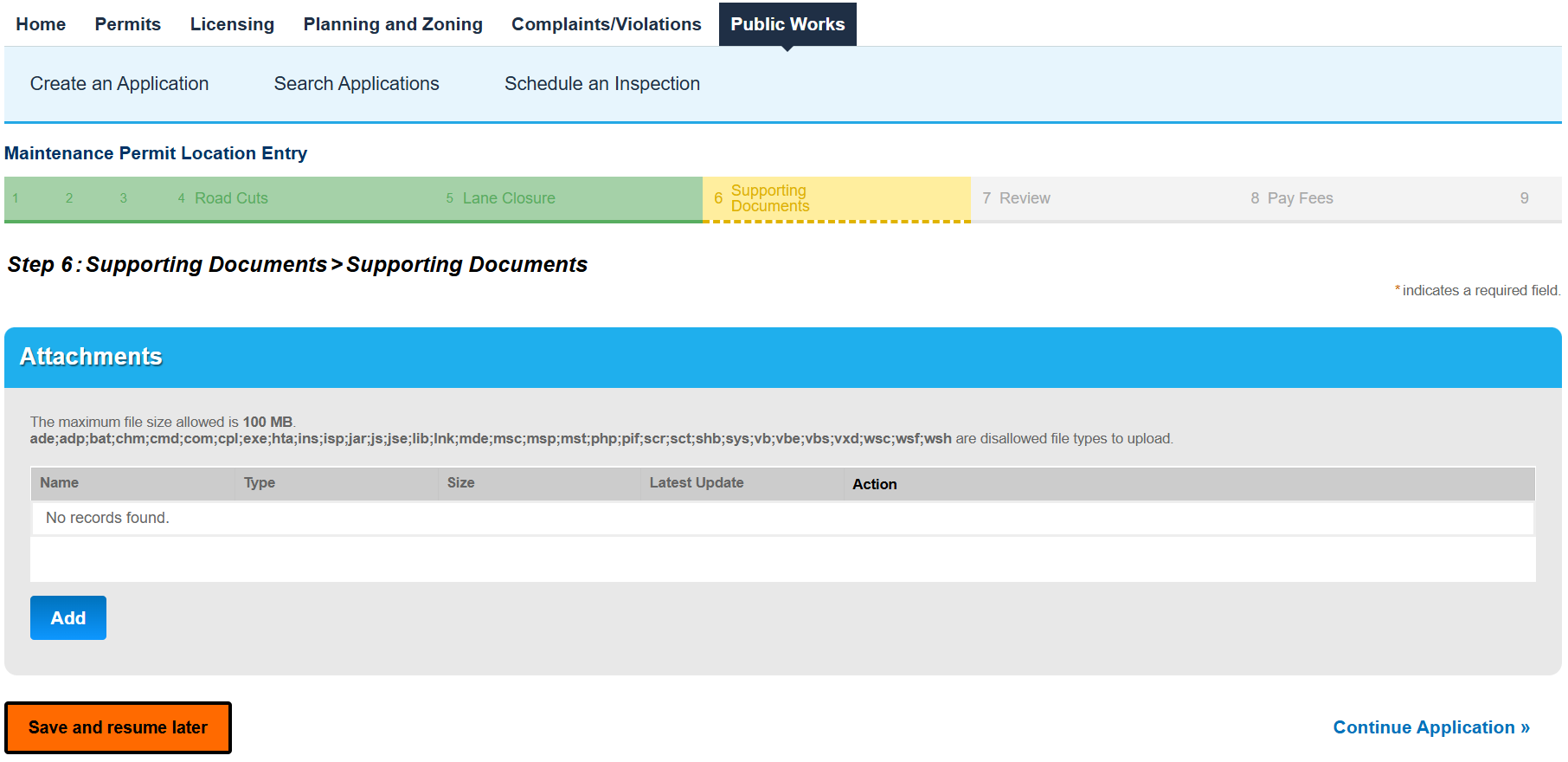
Task: Click Save and resume later button
Action: pos(118,727)
